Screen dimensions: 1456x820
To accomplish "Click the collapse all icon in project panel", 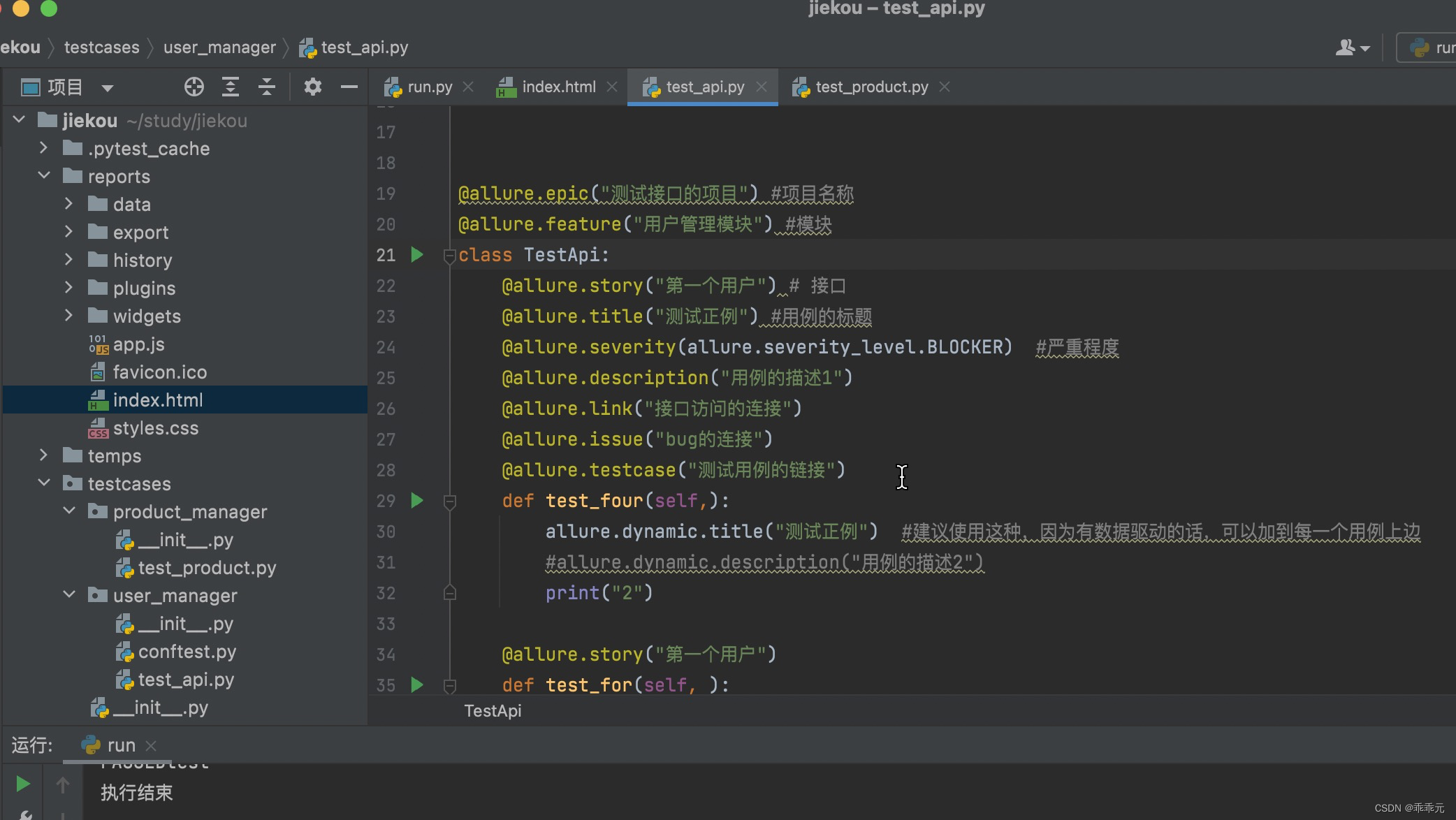I will tap(267, 87).
